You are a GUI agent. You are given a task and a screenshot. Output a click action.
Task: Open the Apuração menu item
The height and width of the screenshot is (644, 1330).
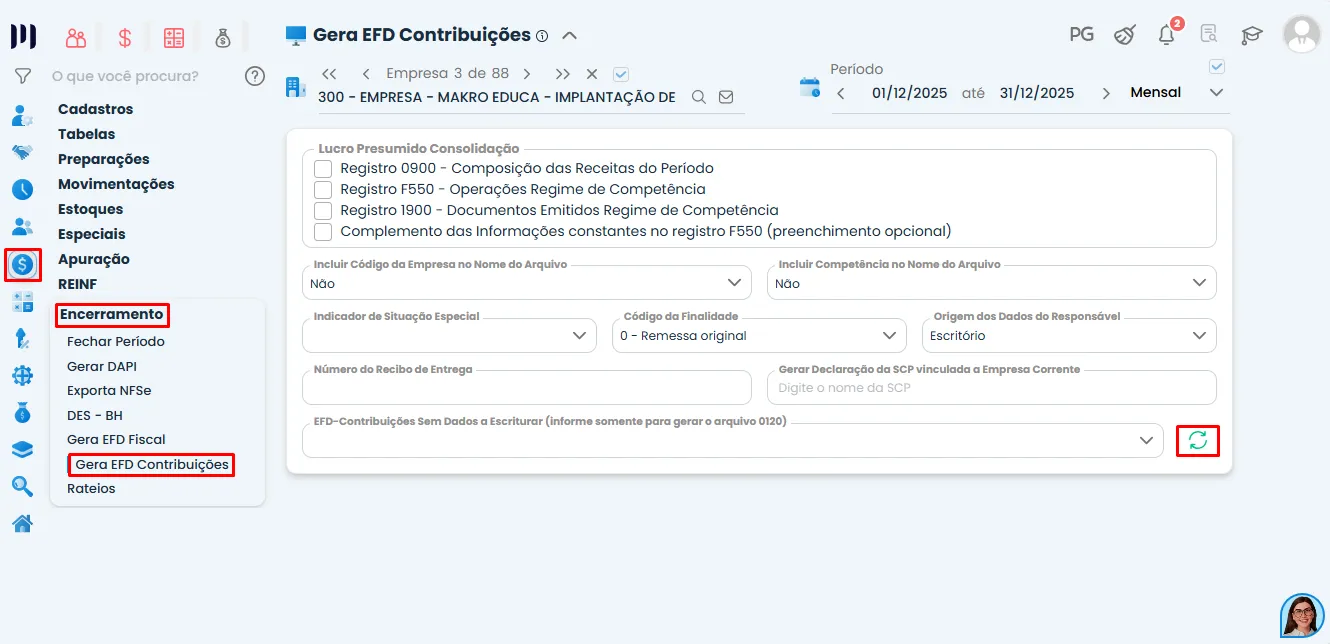tap(94, 259)
